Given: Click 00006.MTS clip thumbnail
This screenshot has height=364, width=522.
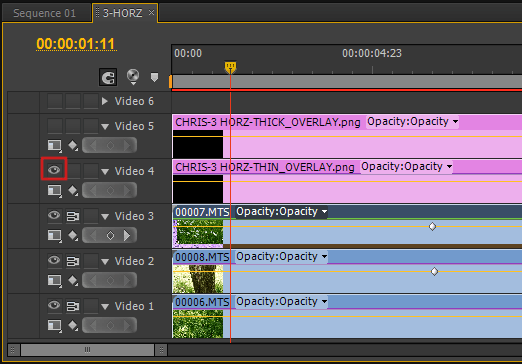Looking at the screenshot, I should 198,324.
